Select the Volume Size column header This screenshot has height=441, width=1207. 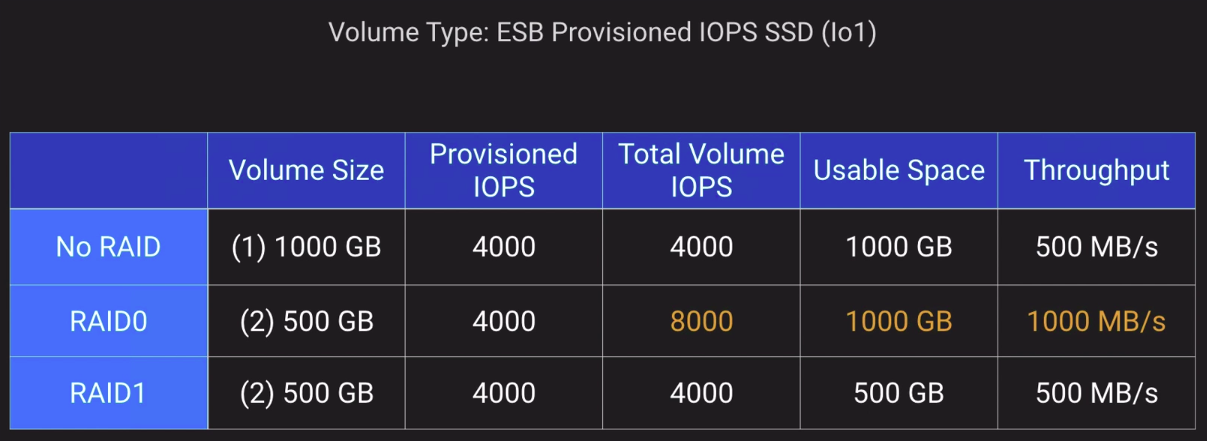point(306,170)
